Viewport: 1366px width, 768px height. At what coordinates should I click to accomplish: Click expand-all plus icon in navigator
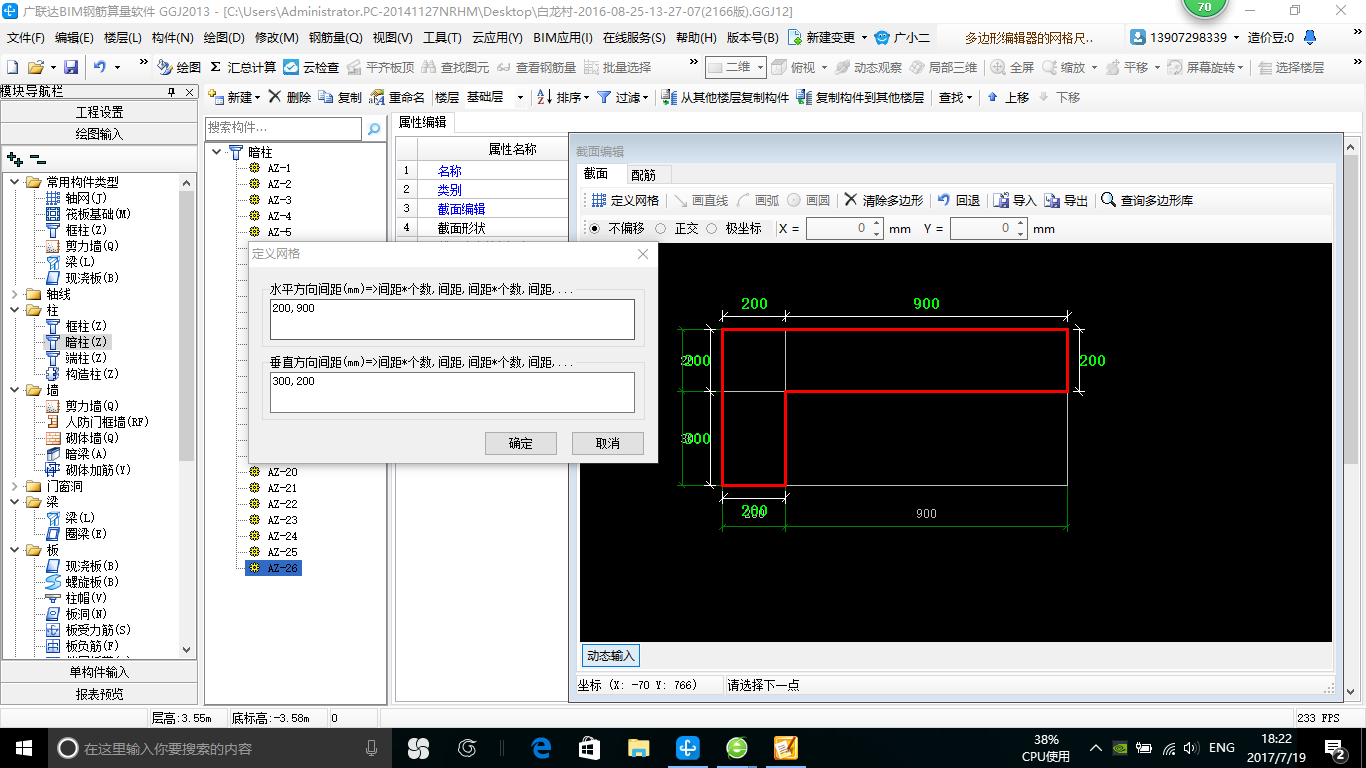coord(14,158)
